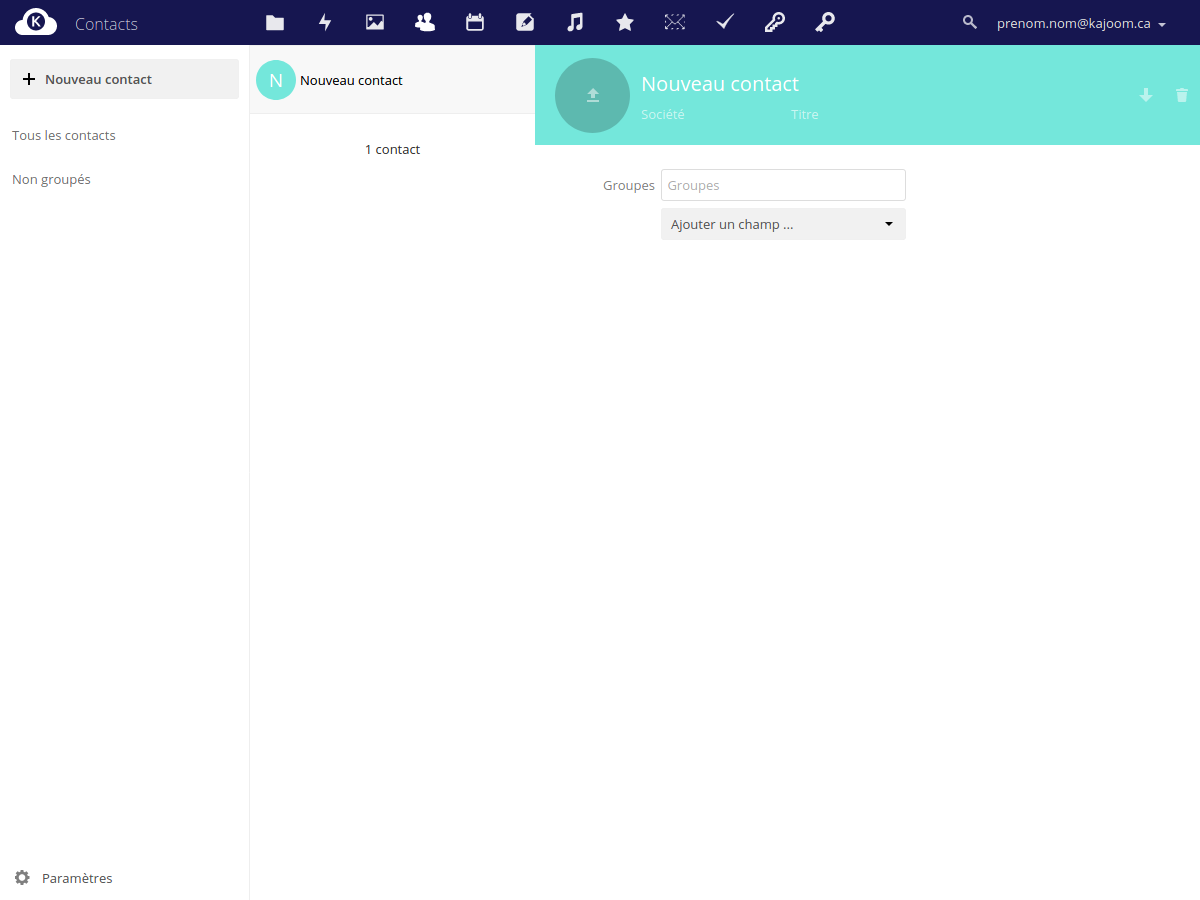Screen dimensions: 1200x900
Task: Upload a photo via the avatar circle
Action: pyautogui.click(x=592, y=95)
